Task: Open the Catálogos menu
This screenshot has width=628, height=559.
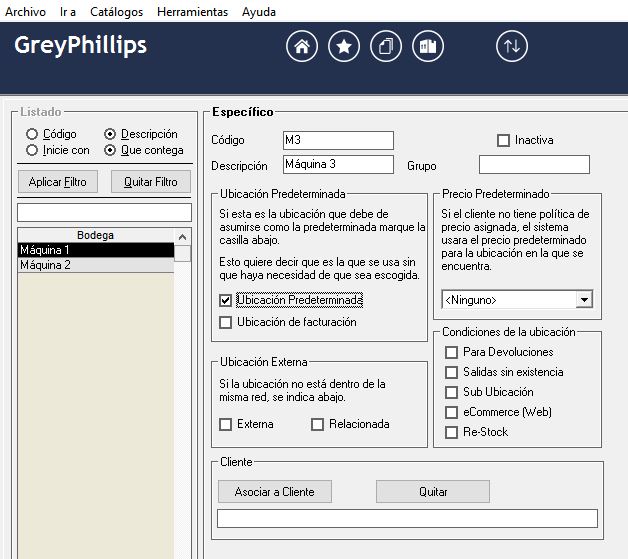Action: tap(116, 12)
